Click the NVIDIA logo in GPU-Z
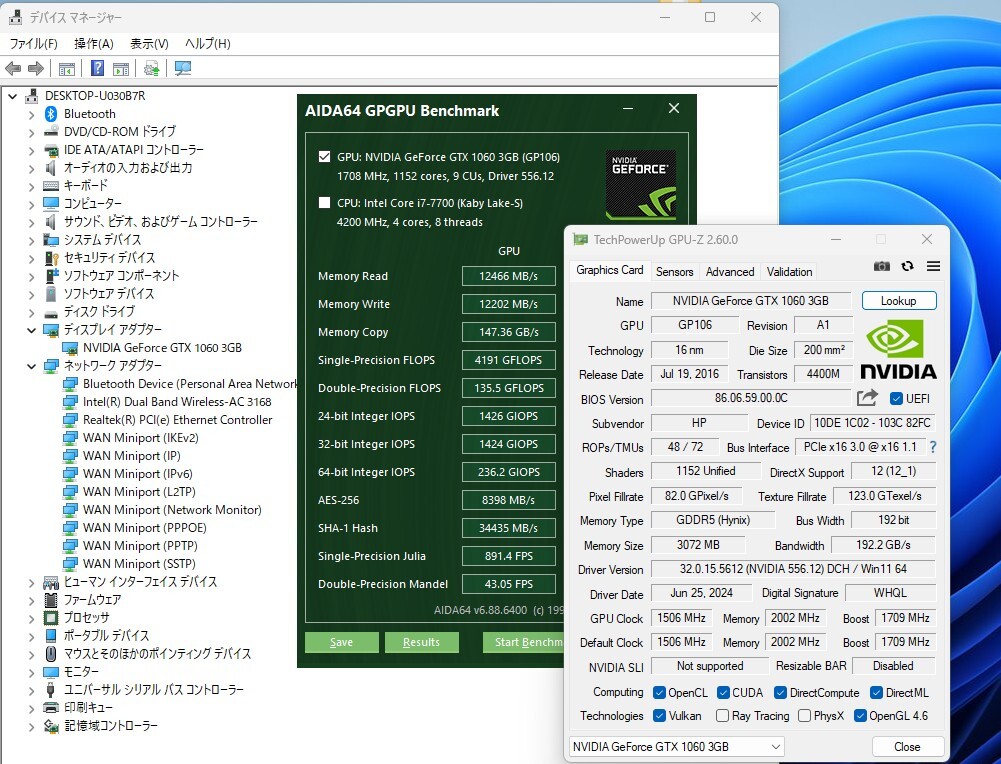The image size is (1001, 764). tap(898, 349)
